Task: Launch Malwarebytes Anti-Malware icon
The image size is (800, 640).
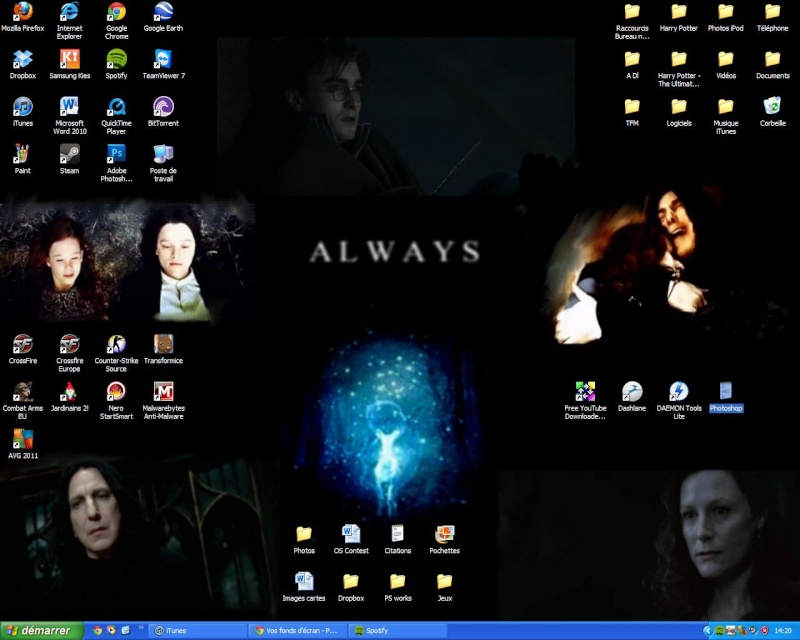Action: pyautogui.click(x=163, y=401)
